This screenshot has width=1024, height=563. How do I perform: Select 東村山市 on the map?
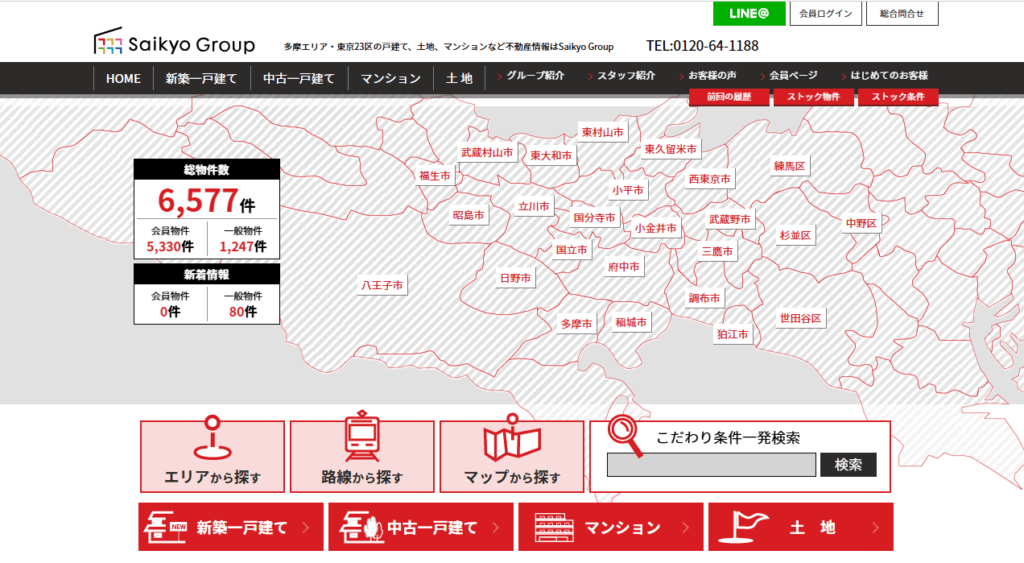(x=602, y=132)
